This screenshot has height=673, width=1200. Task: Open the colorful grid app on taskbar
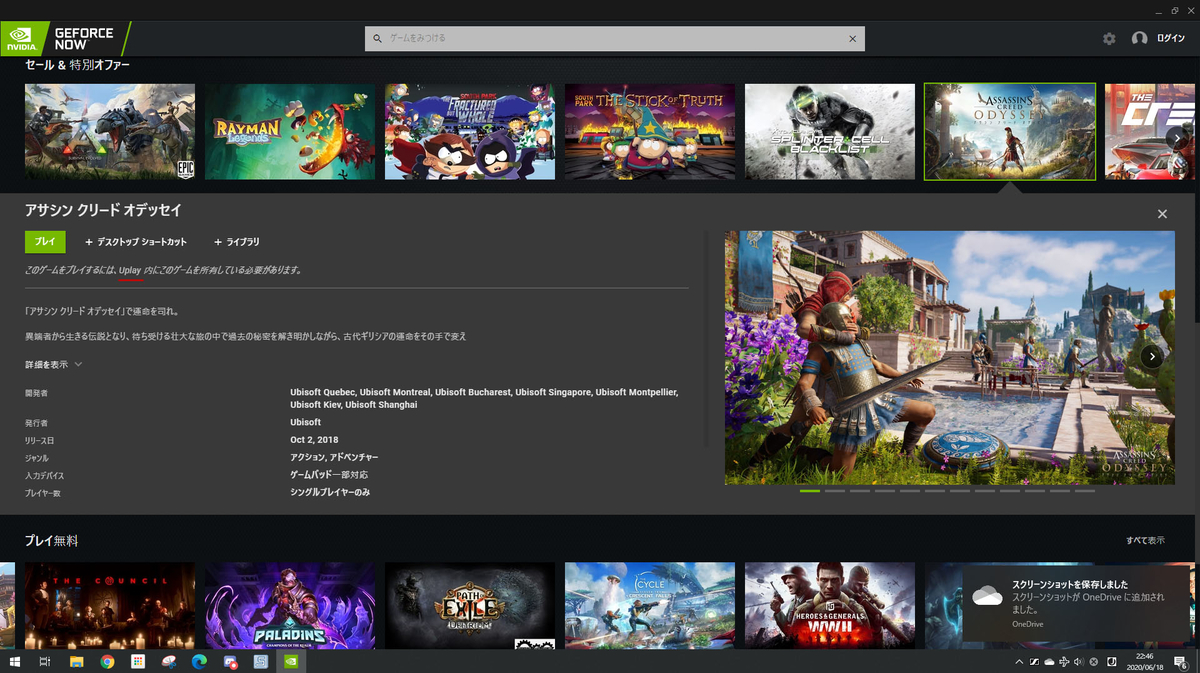click(x=137, y=662)
